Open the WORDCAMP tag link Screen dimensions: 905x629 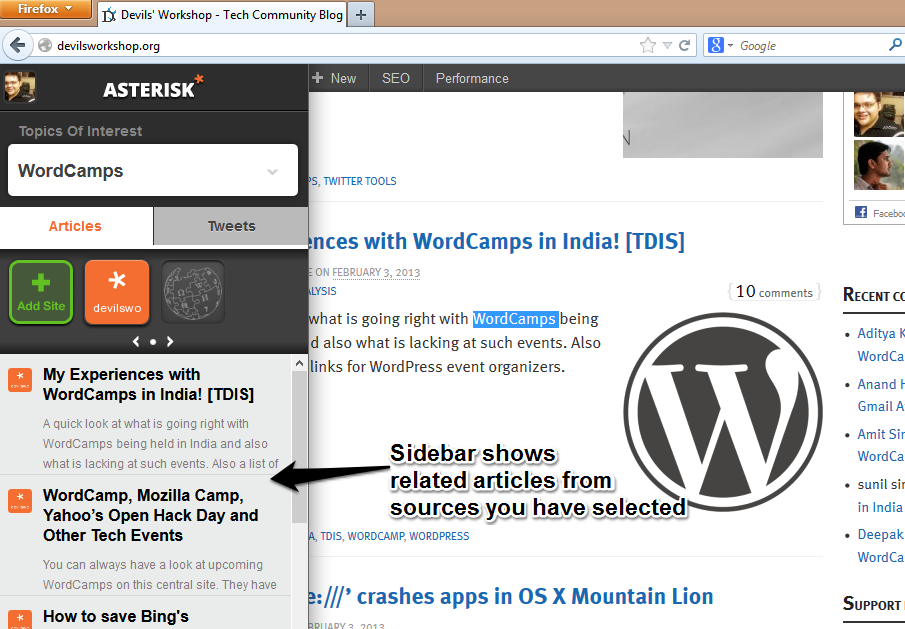click(376, 536)
